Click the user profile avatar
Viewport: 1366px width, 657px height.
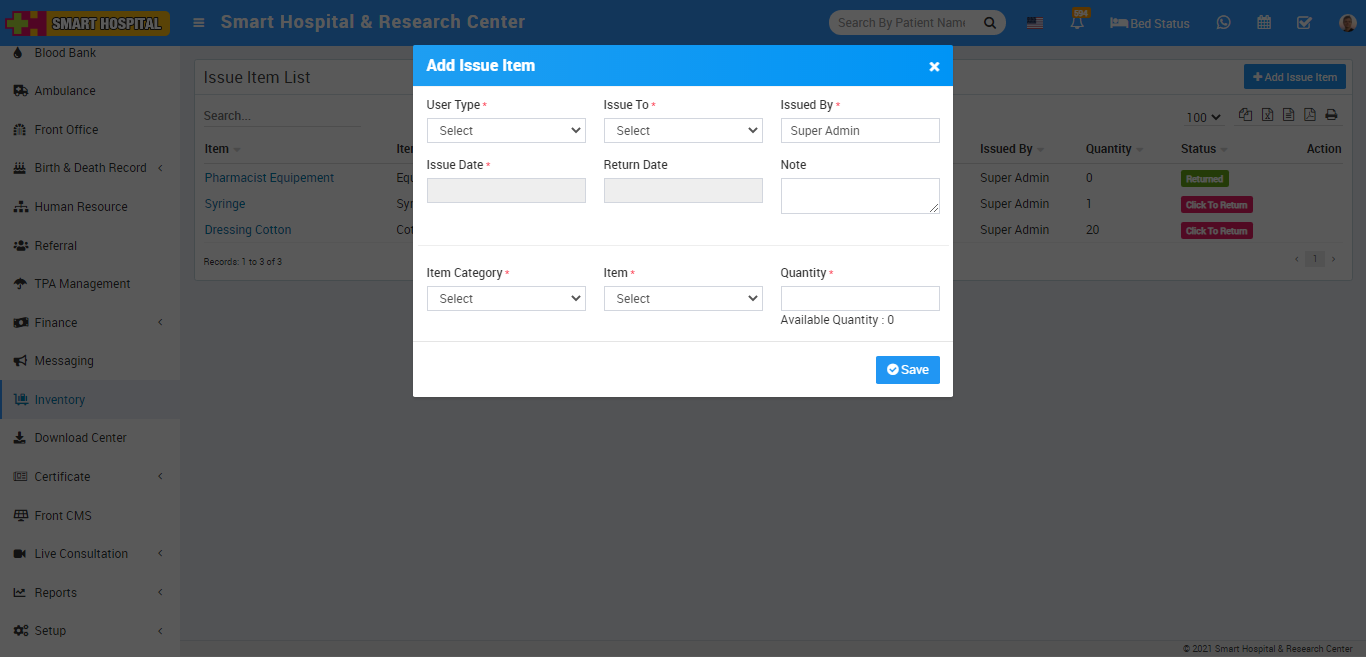1346,23
